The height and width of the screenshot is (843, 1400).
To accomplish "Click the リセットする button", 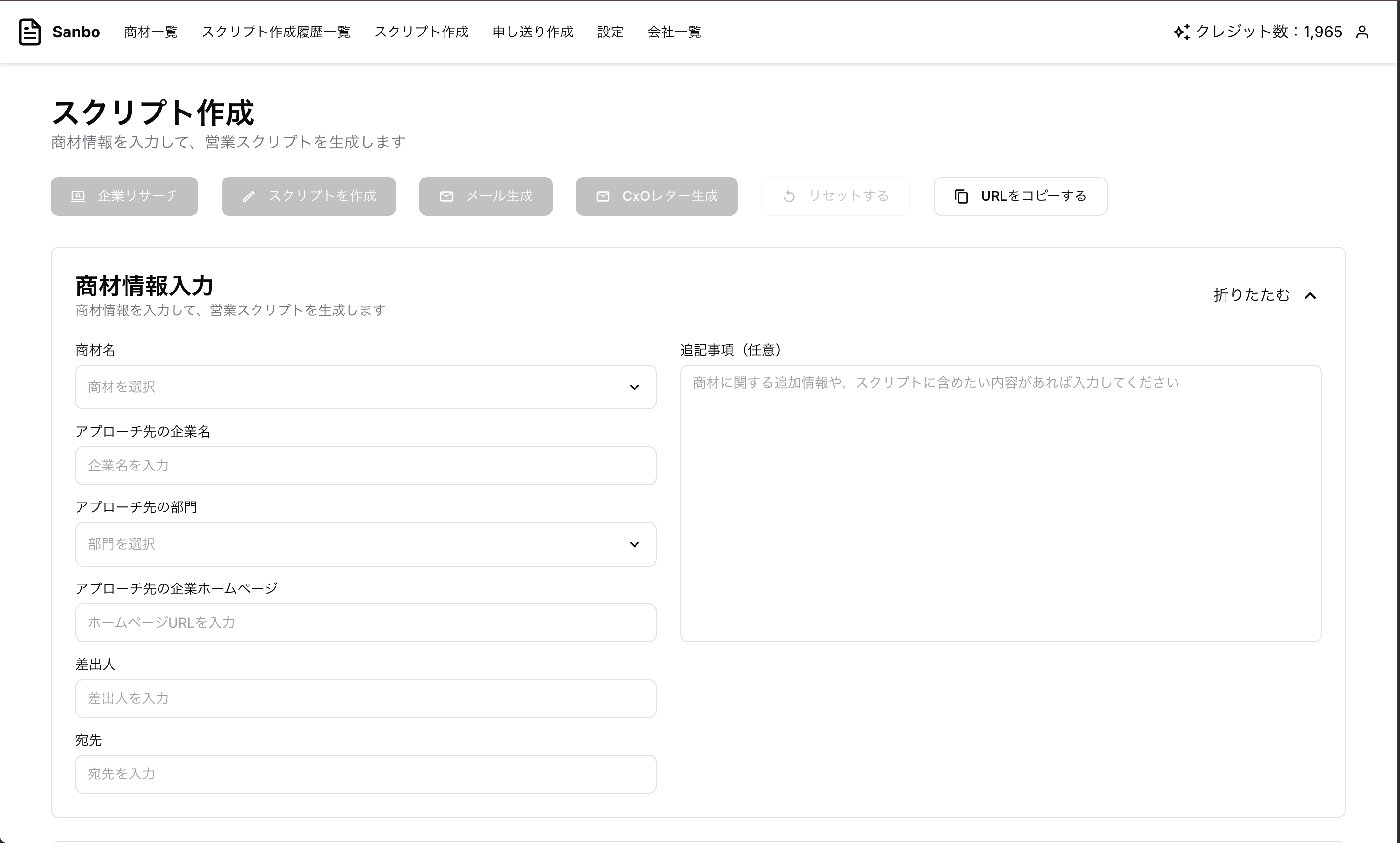I will coord(835,196).
